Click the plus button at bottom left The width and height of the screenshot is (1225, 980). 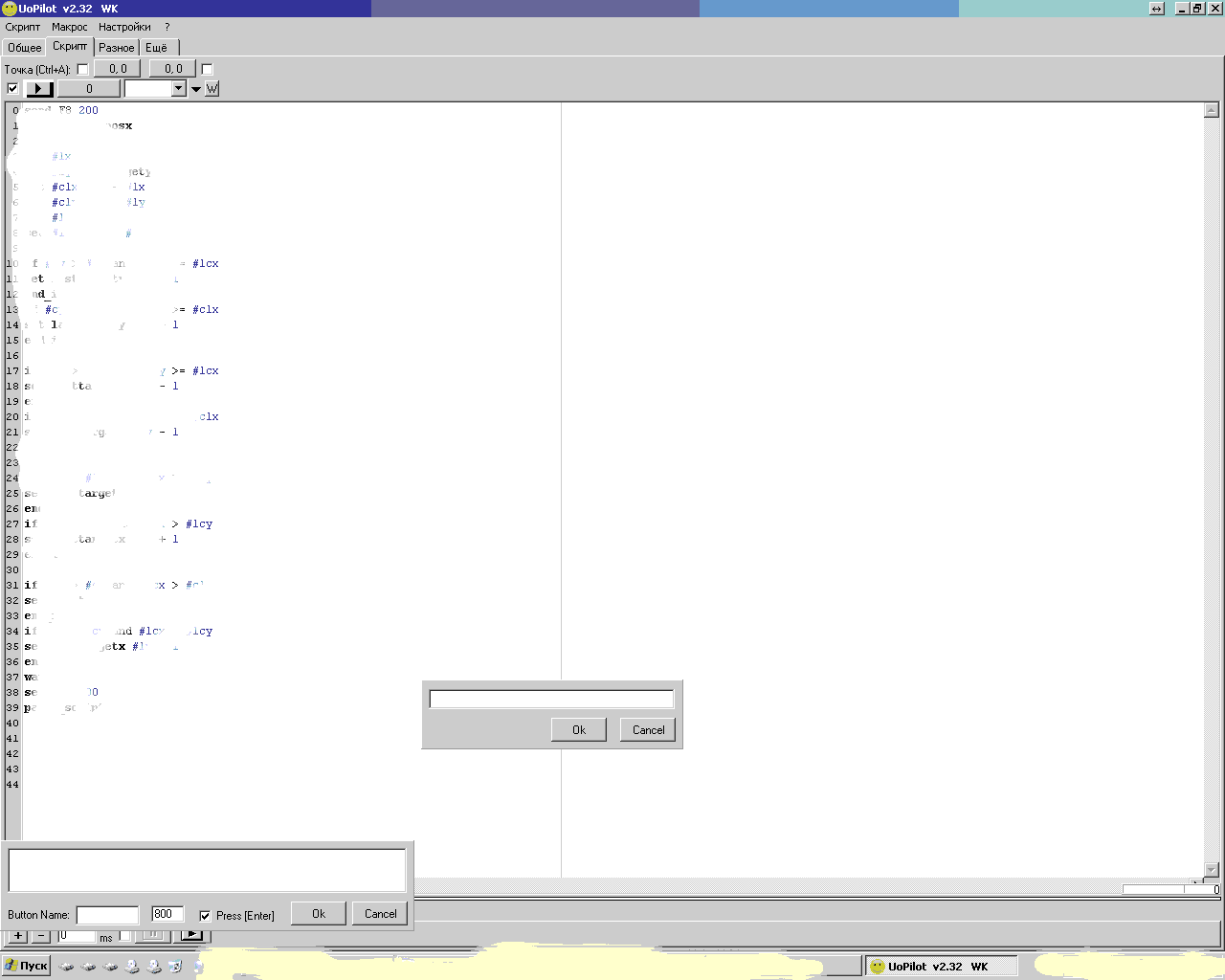(x=18, y=936)
